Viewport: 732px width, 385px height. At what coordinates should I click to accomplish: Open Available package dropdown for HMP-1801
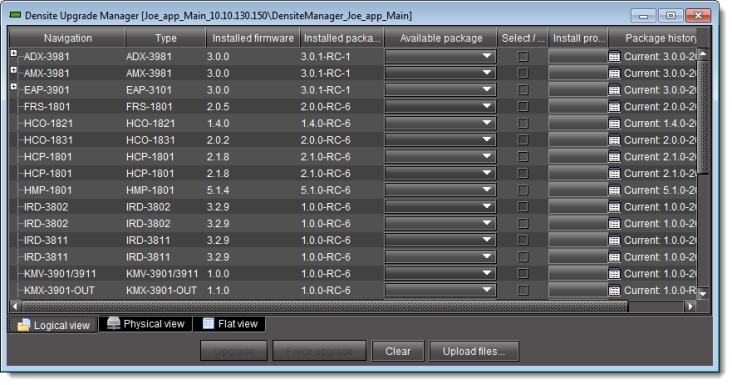click(440, 190)
